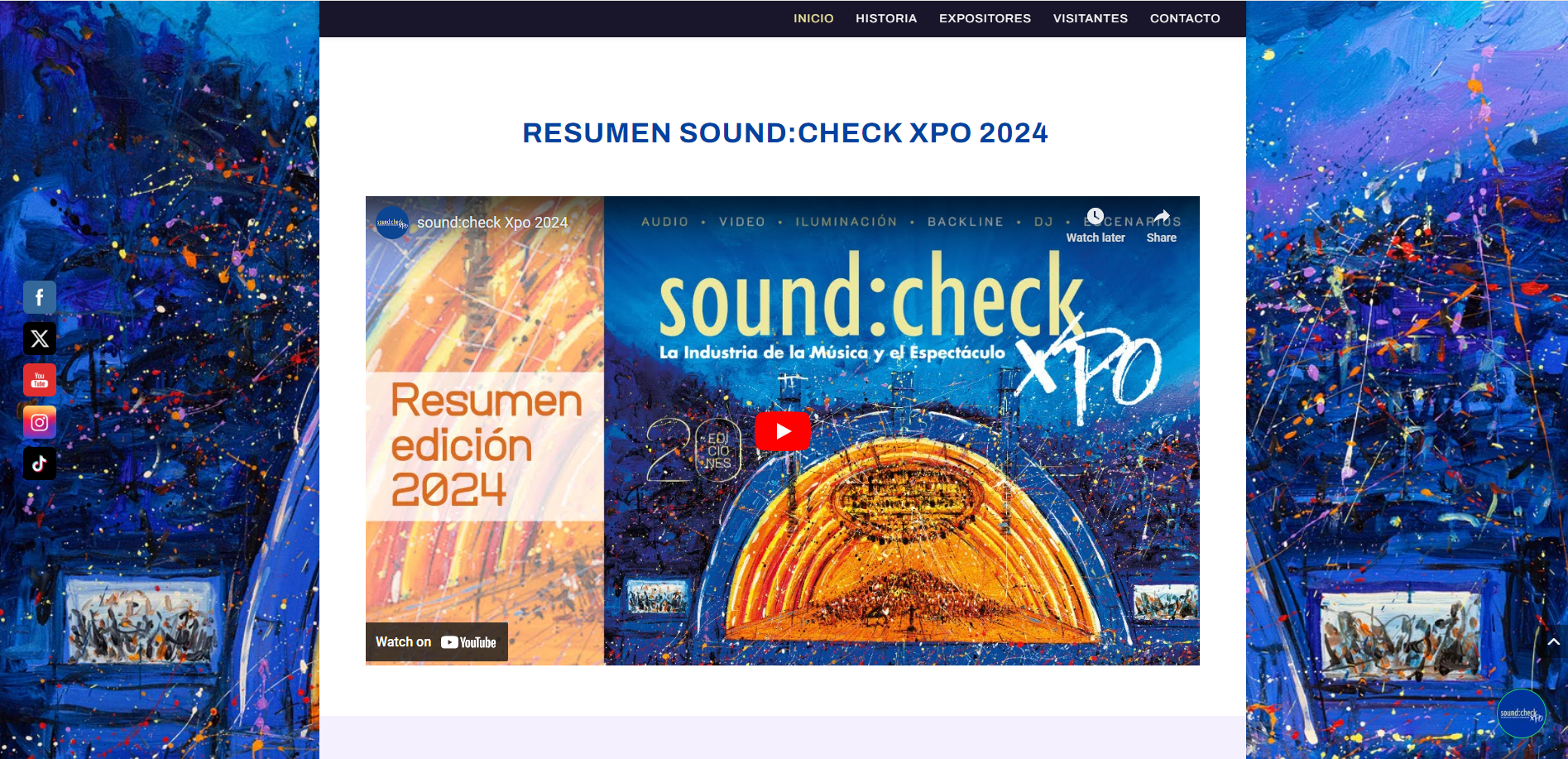Viewport: 1568px width, 759px height.
Task: Navigate to the CONTACTO page
Action: [1185, 18]
